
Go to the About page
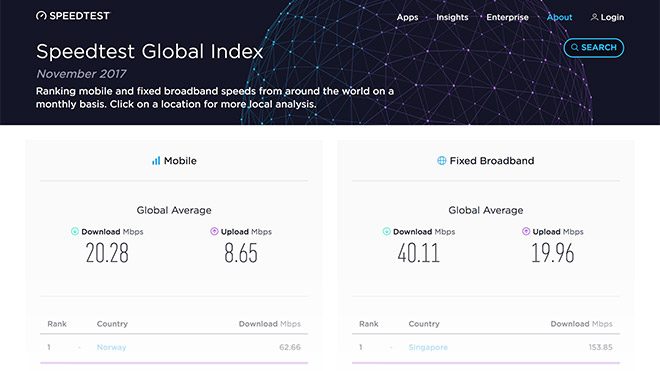(x=559, y=17)
